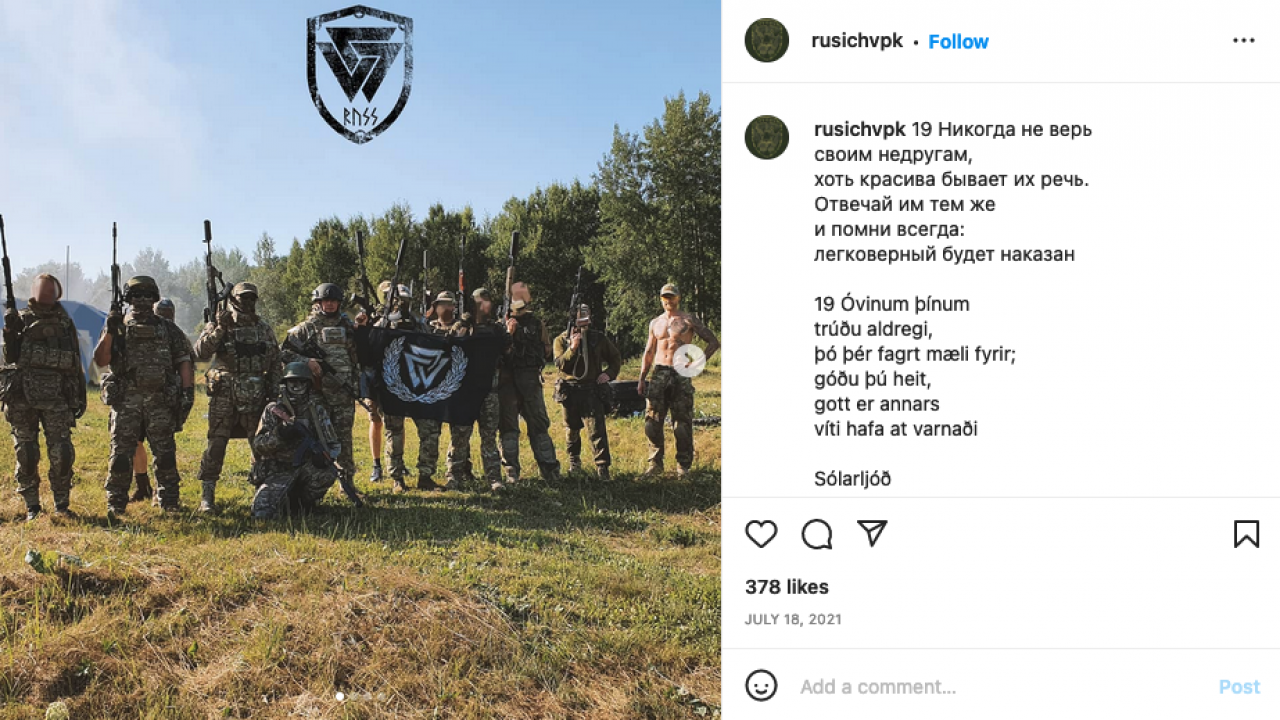This screenshot has width=1280, height=720.
Task: Click the group photo image
Action: 360,360
